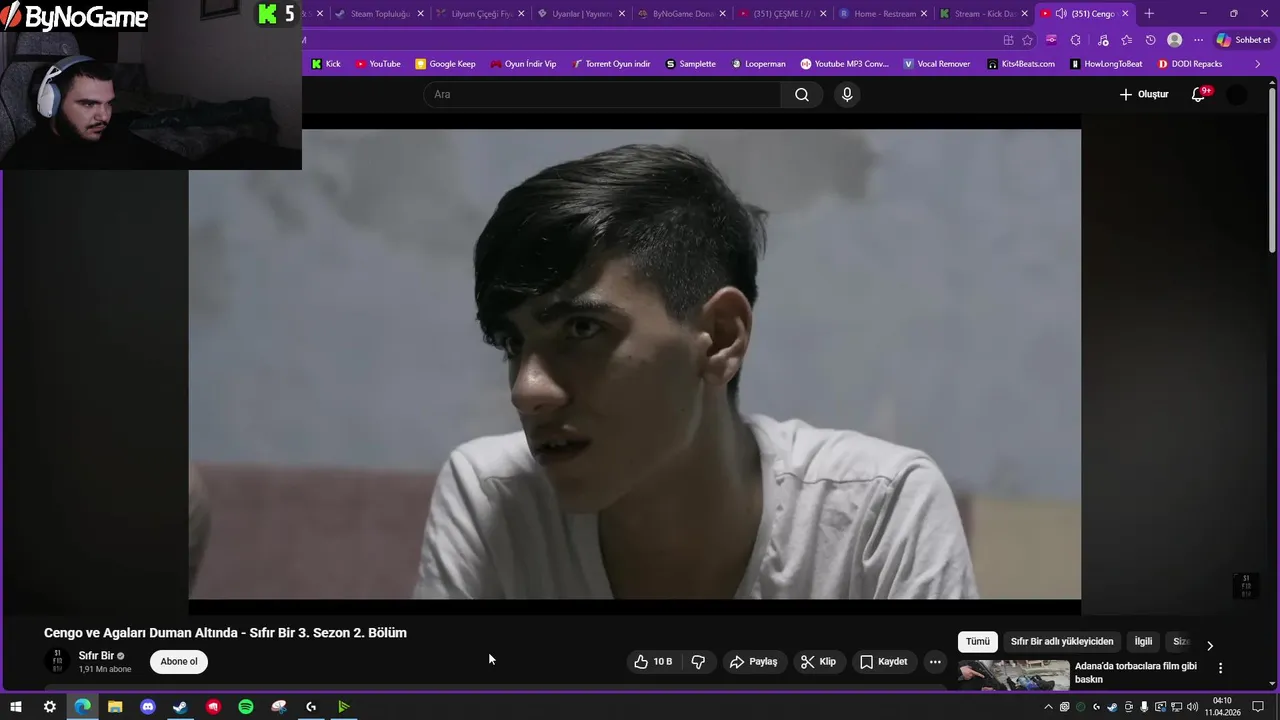Click the Sıfır Bir channel name
Image resolution: width=1280 pixels, height=720 pixels.
(x=96, y=656)
